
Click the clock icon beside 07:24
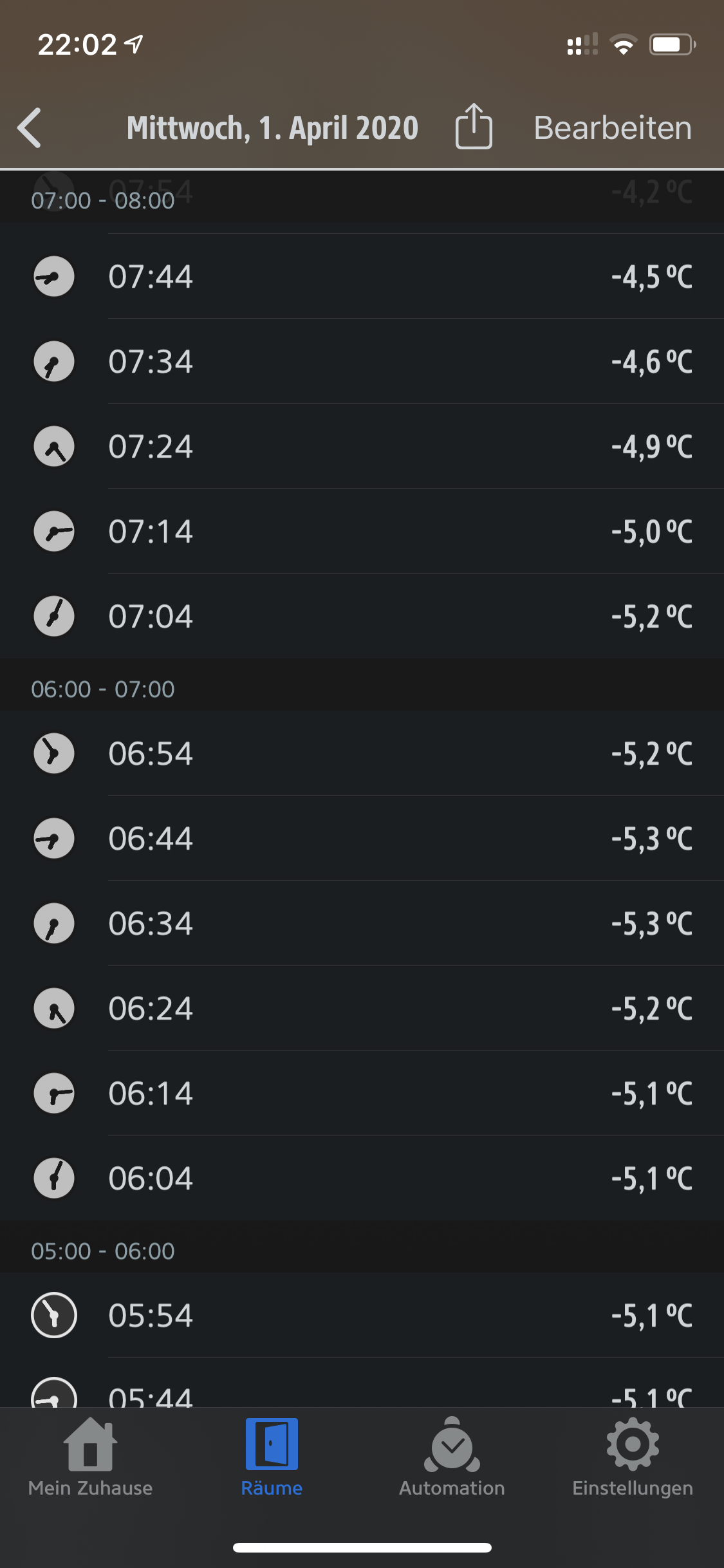[x=54, y=447]
